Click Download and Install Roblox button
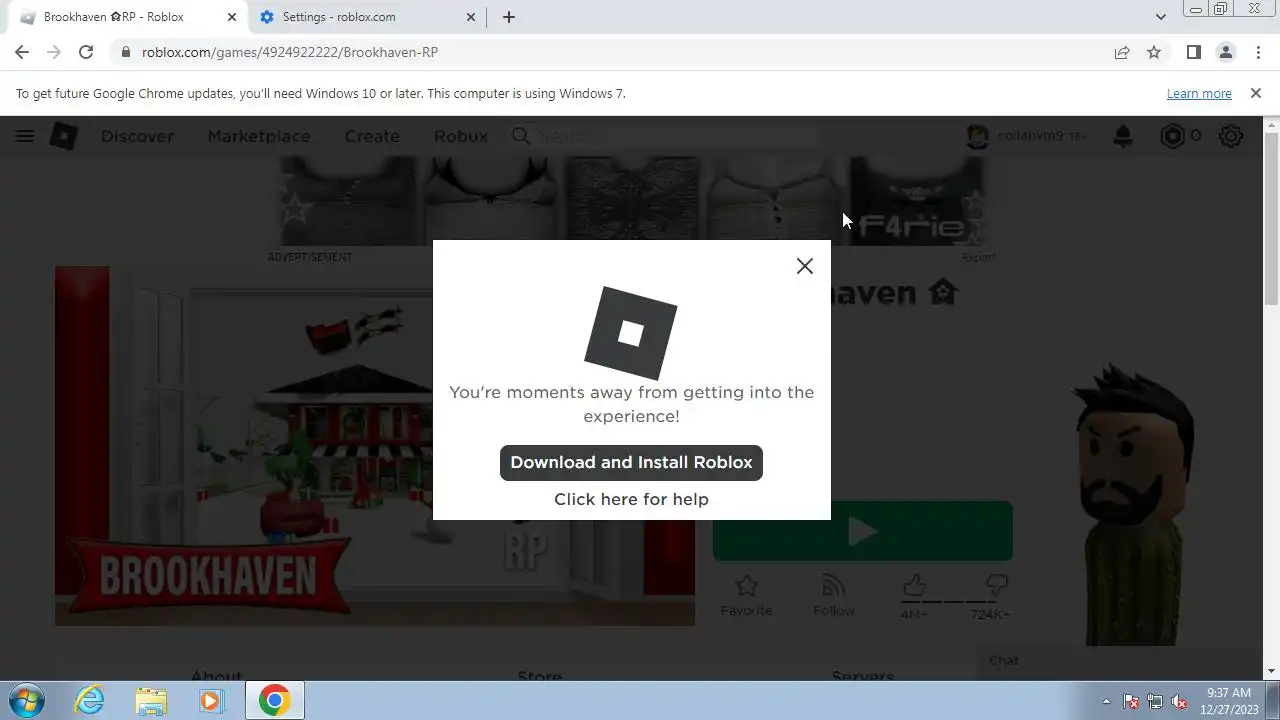 pos(631,462)
